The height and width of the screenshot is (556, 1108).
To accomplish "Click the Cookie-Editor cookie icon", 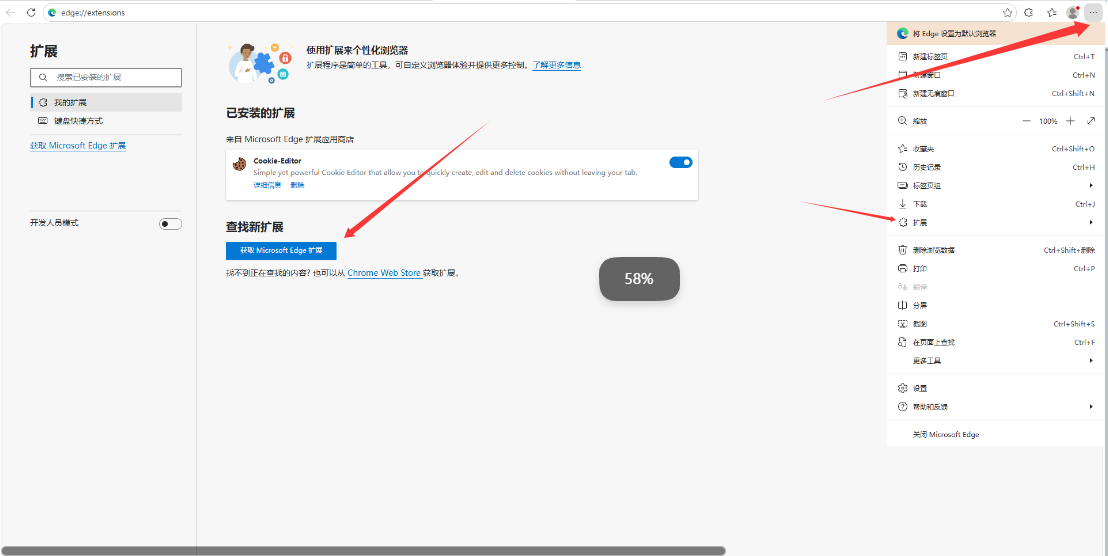I will click(x=240, y=164).
